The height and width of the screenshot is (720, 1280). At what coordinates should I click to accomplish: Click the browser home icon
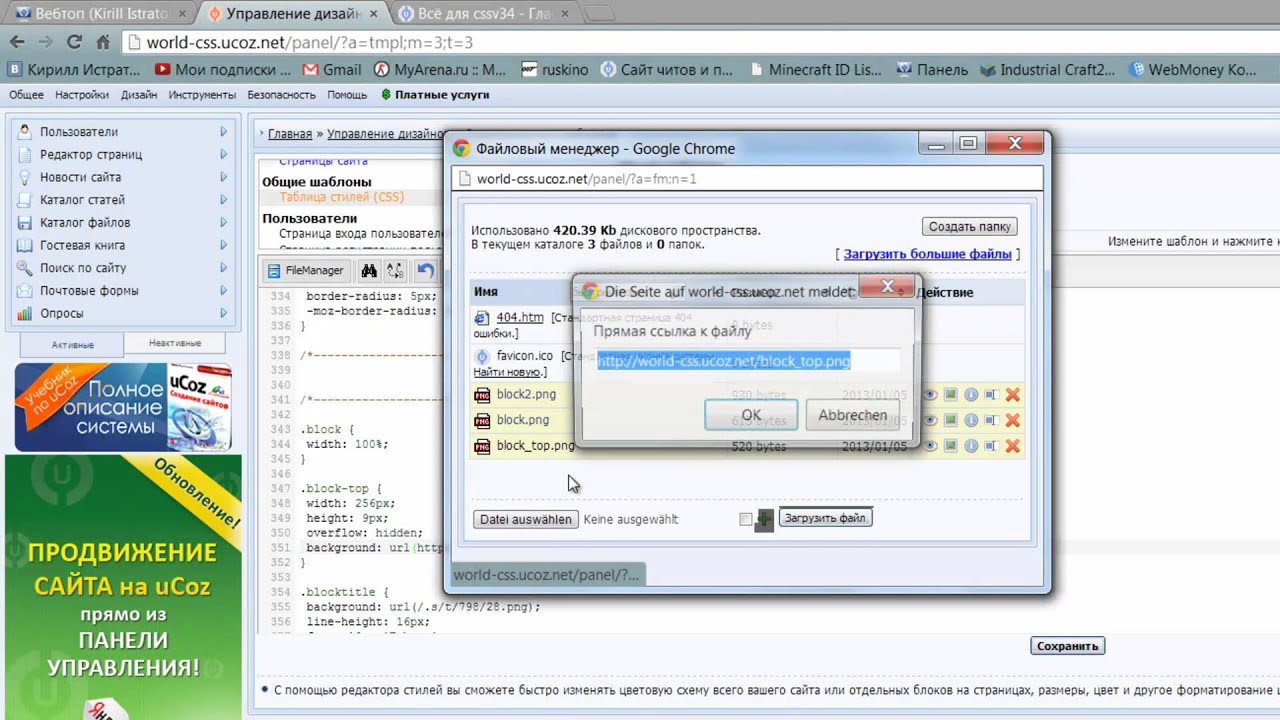click(x=102, y=42)
